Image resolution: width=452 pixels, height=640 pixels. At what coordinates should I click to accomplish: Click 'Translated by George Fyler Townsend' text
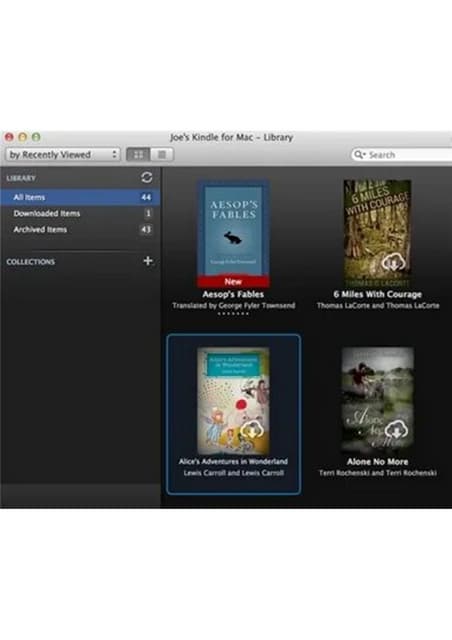(x=234, y=305)
